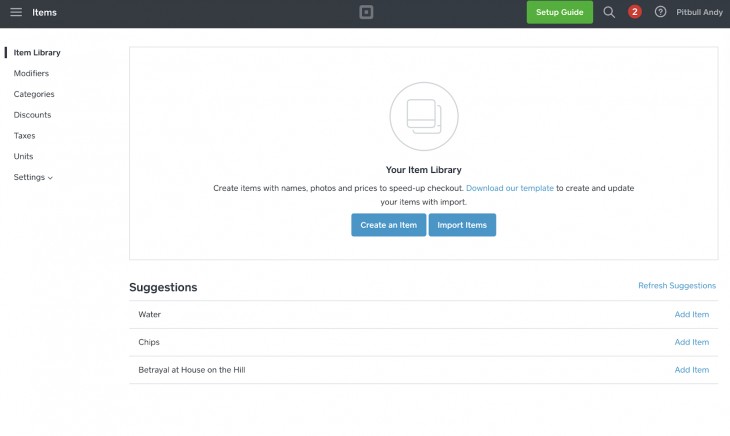
Task: Open the search magnifier icon
Action: [609, 12]
